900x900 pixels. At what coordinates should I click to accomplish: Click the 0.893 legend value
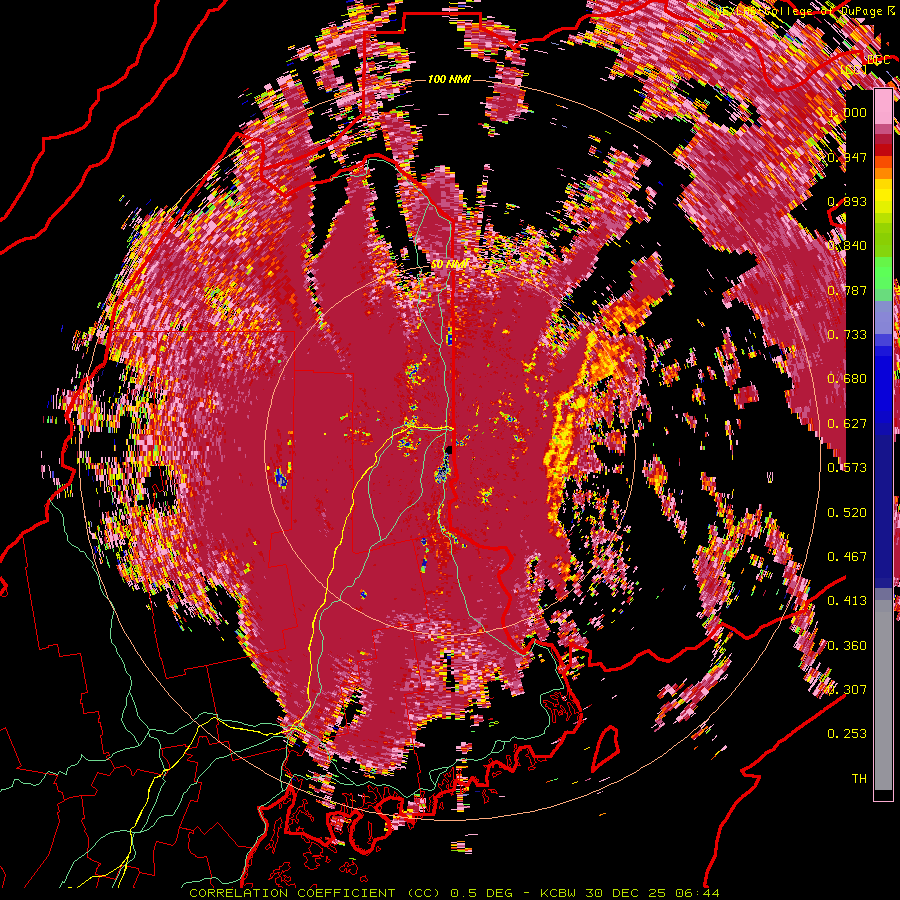(847, 201)
